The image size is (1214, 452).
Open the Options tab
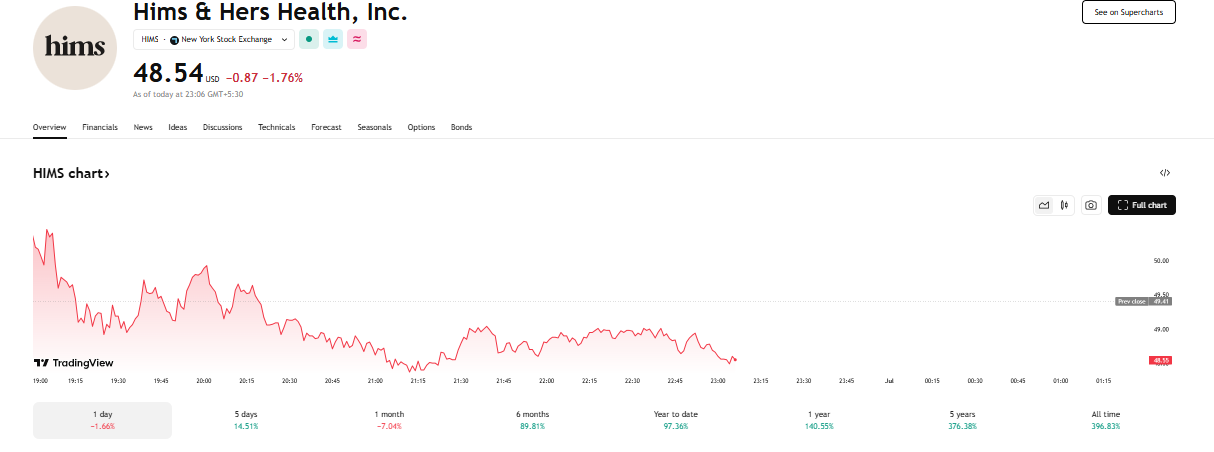click(421, 127)
